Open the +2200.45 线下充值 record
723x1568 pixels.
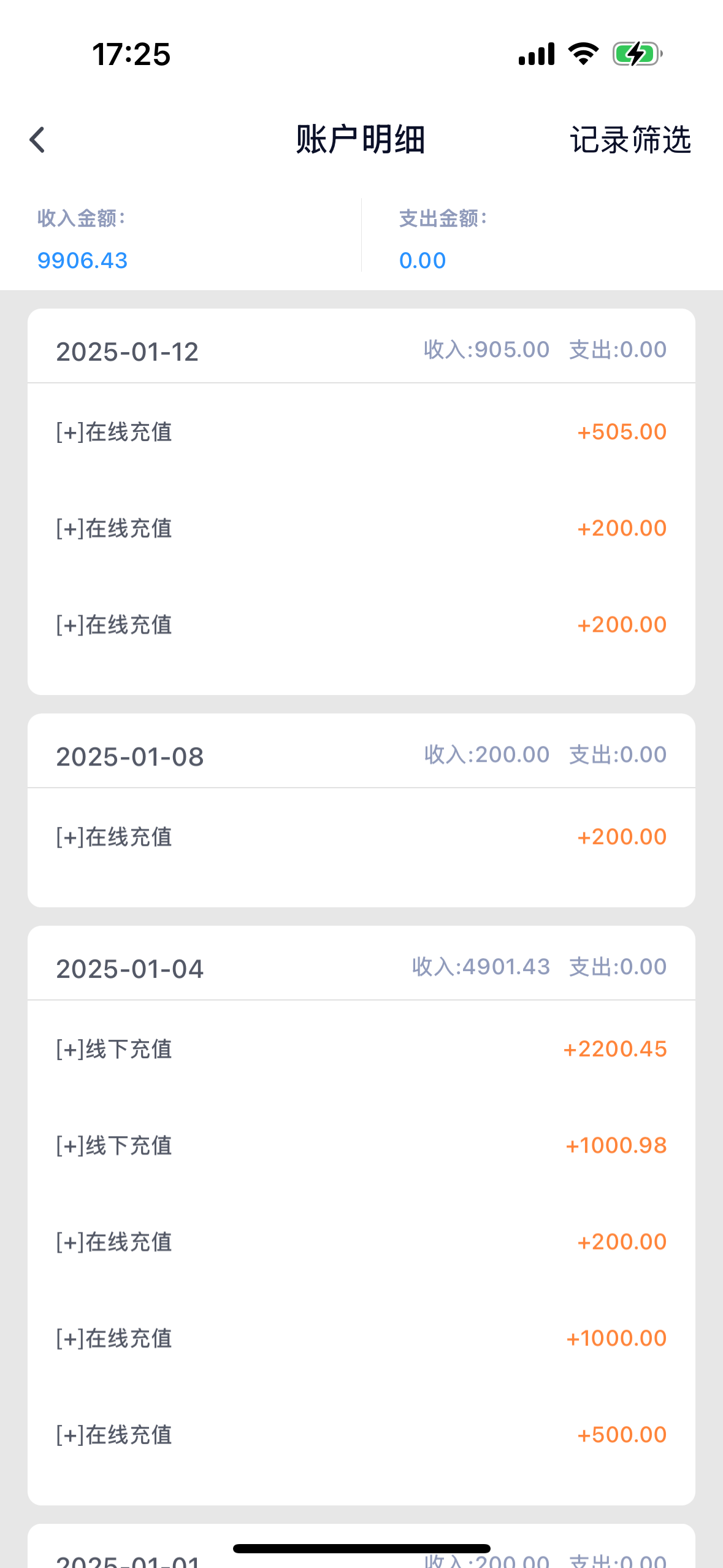pos(361,1049)
